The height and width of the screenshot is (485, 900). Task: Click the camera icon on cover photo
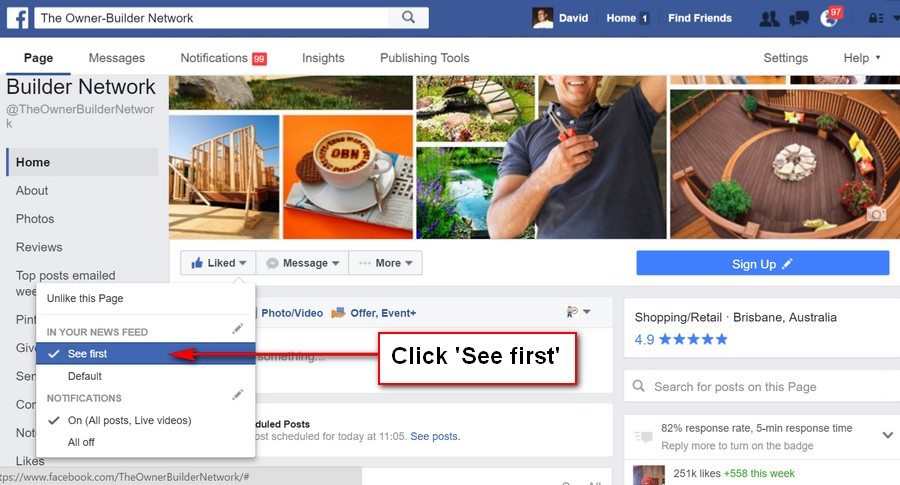click(875, 215)
